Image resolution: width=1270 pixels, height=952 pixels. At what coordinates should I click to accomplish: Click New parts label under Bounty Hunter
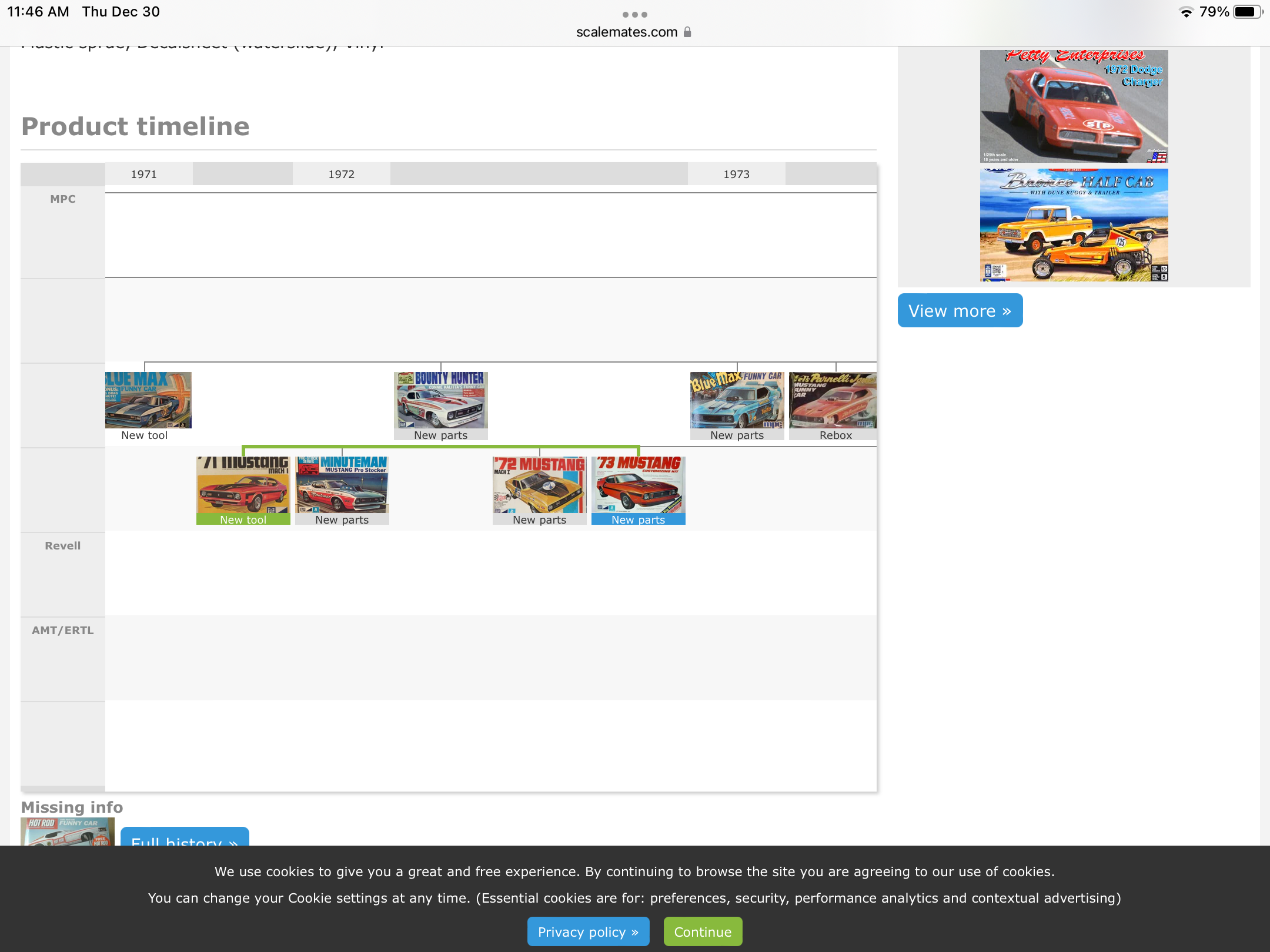click(x=441, y=435)
